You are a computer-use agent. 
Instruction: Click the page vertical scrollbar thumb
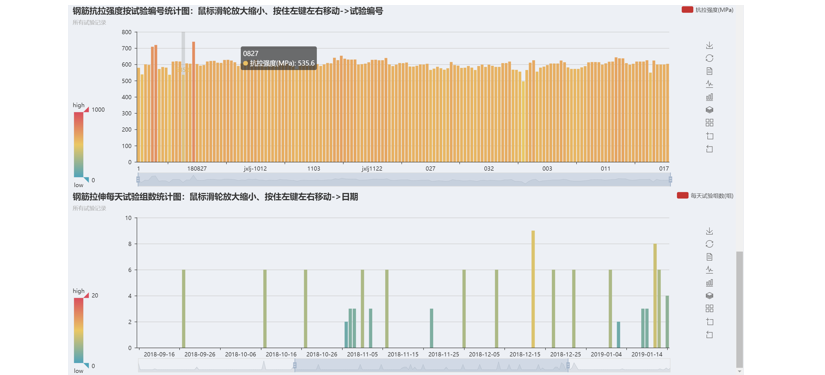(x=739, y=309)
